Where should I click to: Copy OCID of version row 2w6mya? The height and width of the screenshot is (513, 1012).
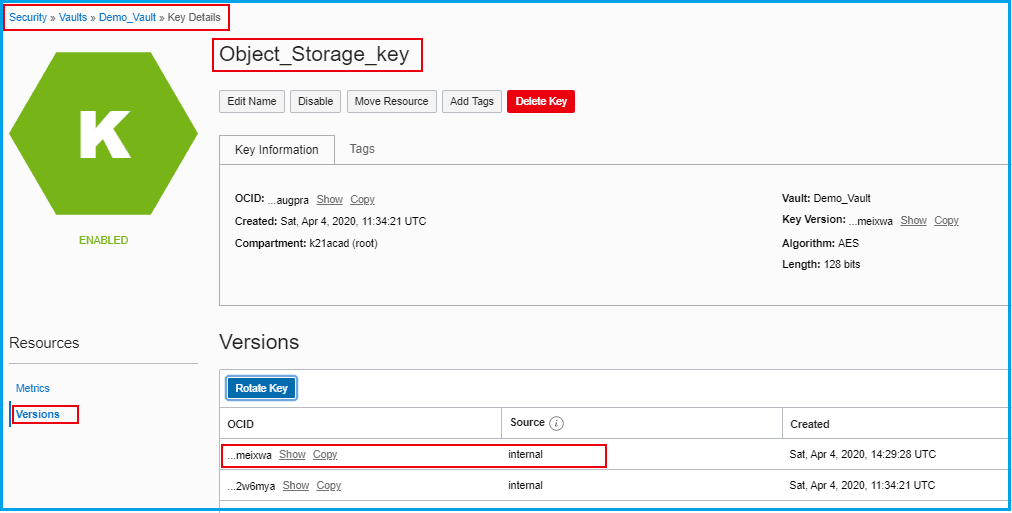pos(329,486)
